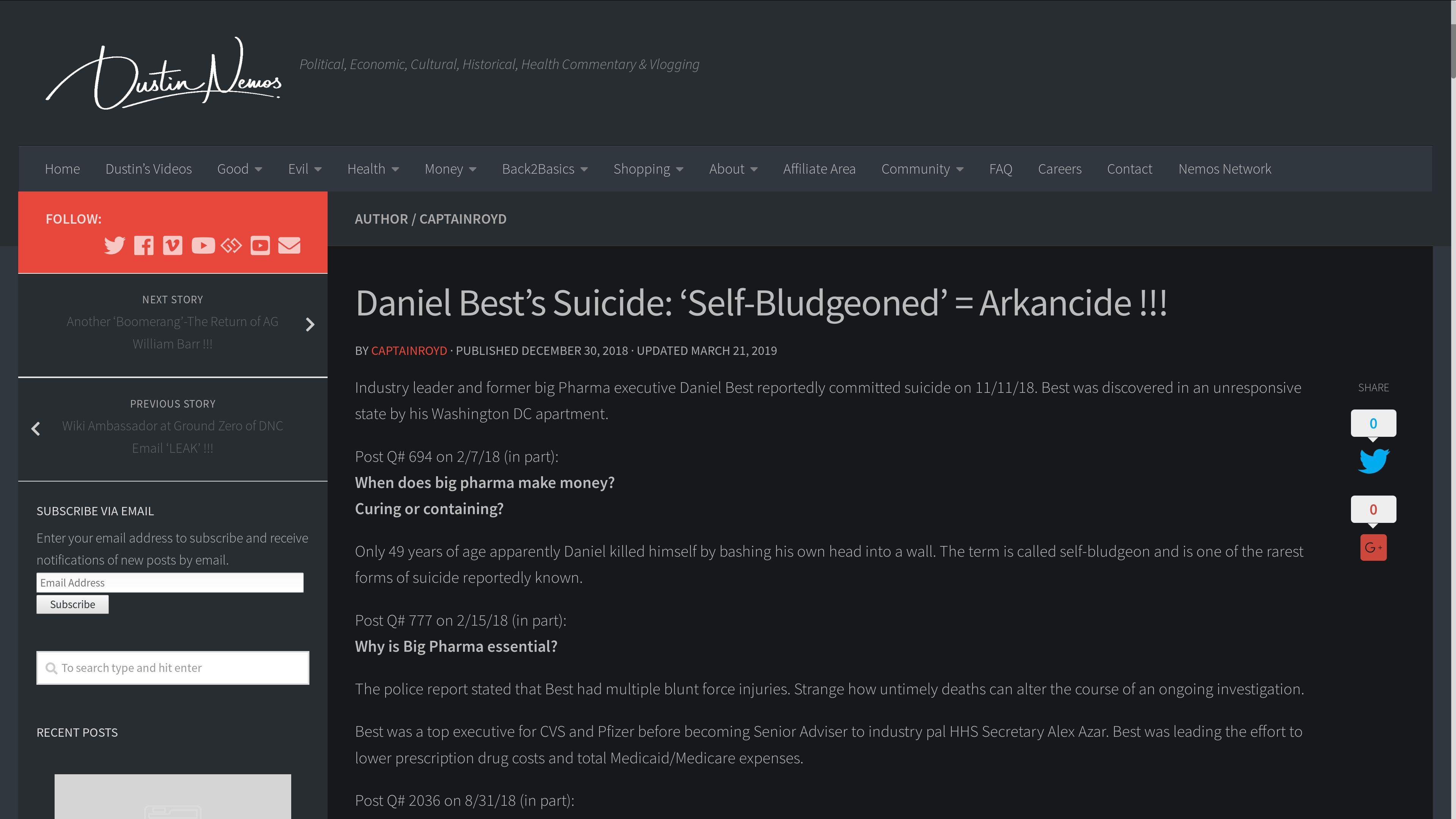Click the SUBSCRIBE VIA EMAIL heading
The width and height of the screenshot is (1456, 819).
tap(95, 511)
